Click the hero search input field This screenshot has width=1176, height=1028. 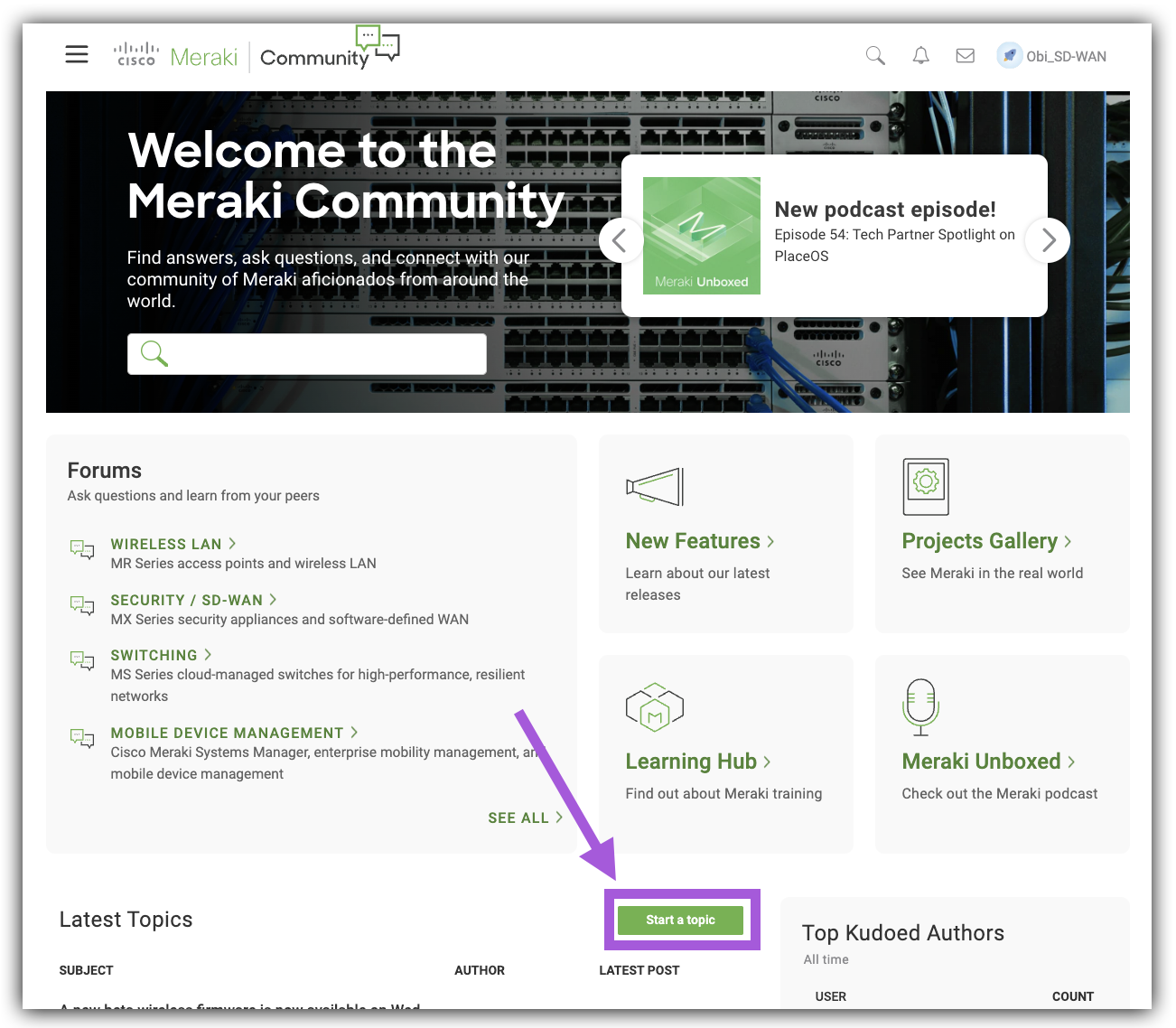(x=307, y=353)
